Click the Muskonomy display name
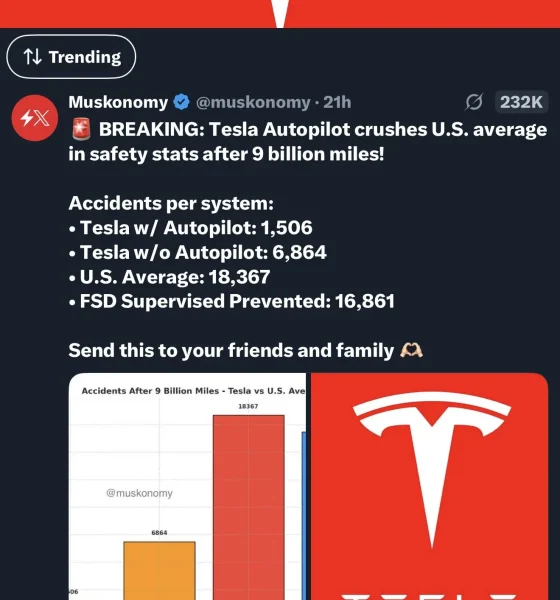This screenshot has width=560, height=600. [118, 102]
